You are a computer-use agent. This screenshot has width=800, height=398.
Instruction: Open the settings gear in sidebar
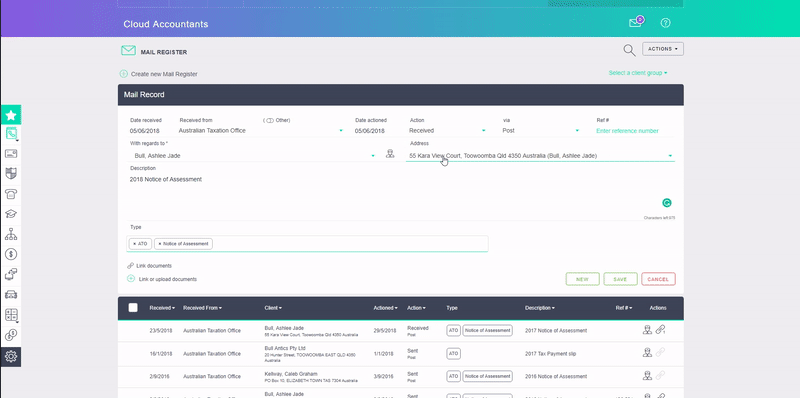(11, 356)
